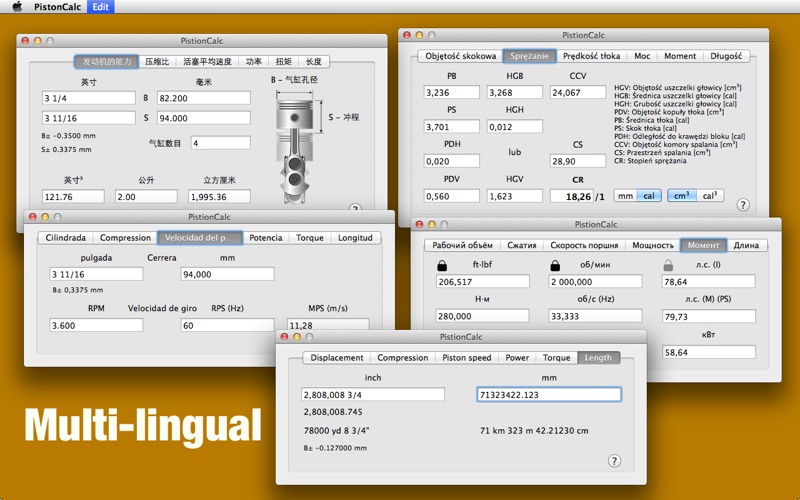800x500 pixels.
Task: Select the Prędkość tłoka tab
Action: [591, 56]
